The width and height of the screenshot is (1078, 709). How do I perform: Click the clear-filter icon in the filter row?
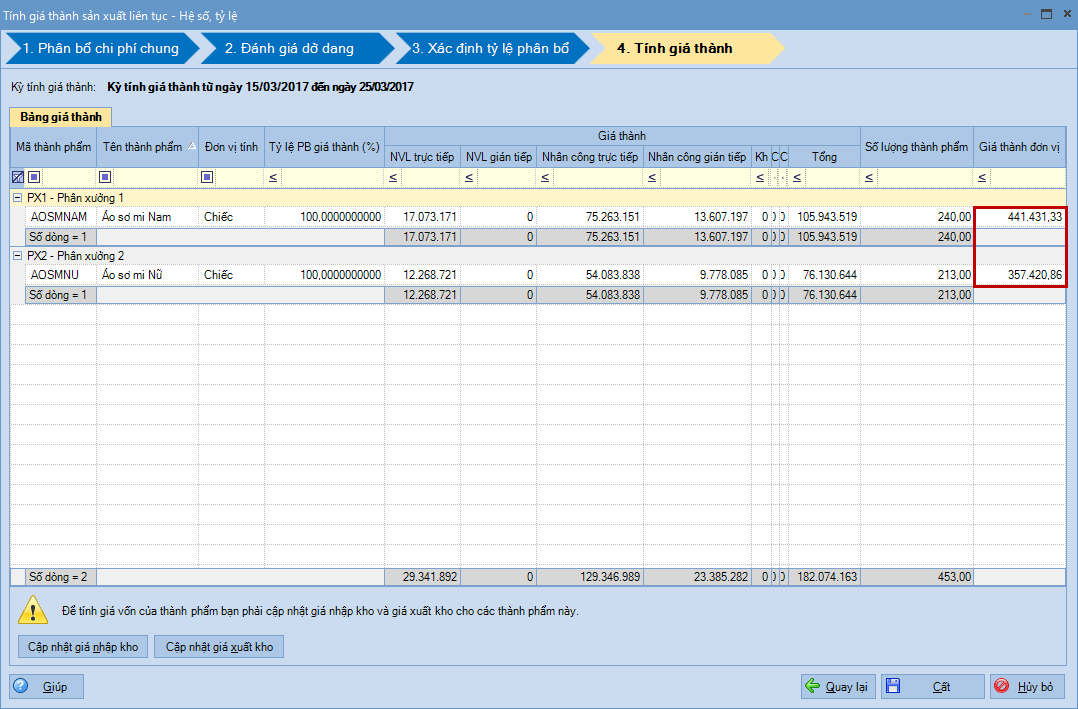point(17,177)
